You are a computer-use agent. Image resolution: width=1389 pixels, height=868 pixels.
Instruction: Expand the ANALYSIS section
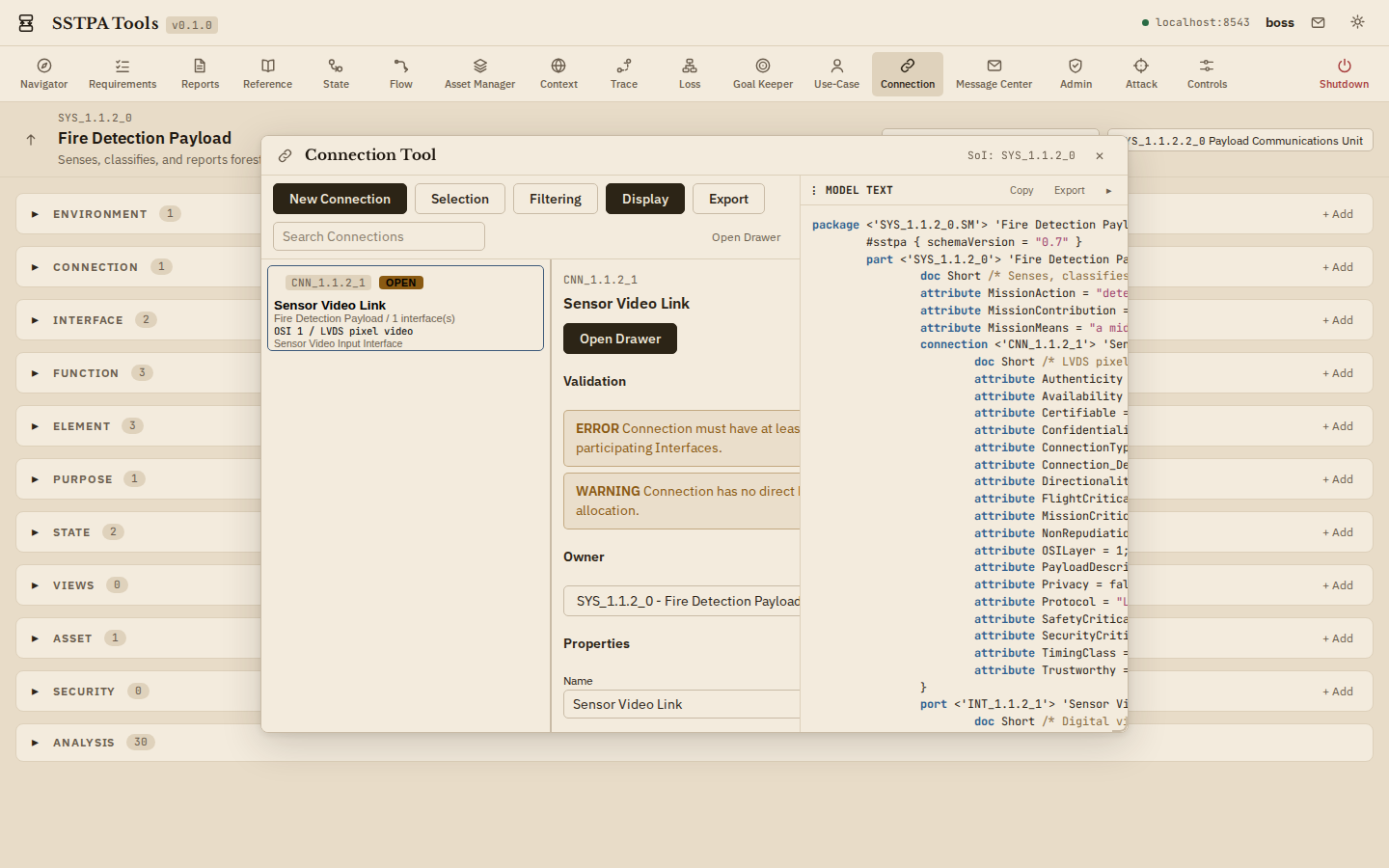(x=35, y=743)
